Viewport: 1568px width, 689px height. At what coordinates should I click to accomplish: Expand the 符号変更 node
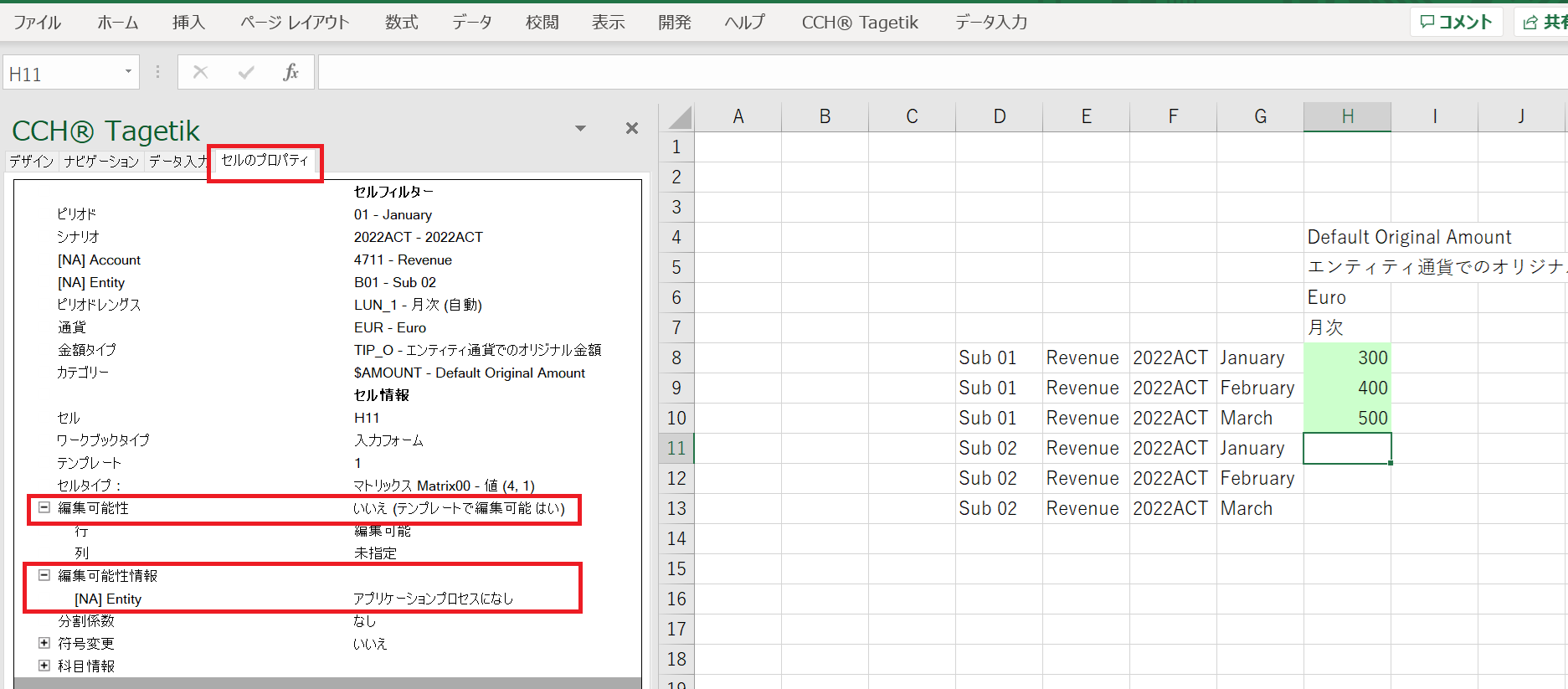point(44,644)
